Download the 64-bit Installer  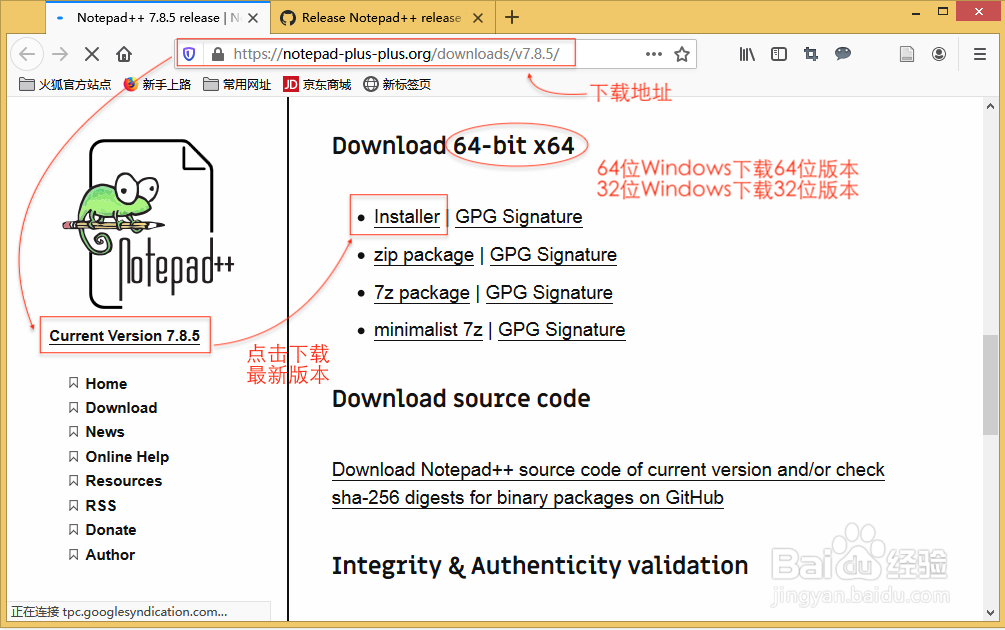407,217
